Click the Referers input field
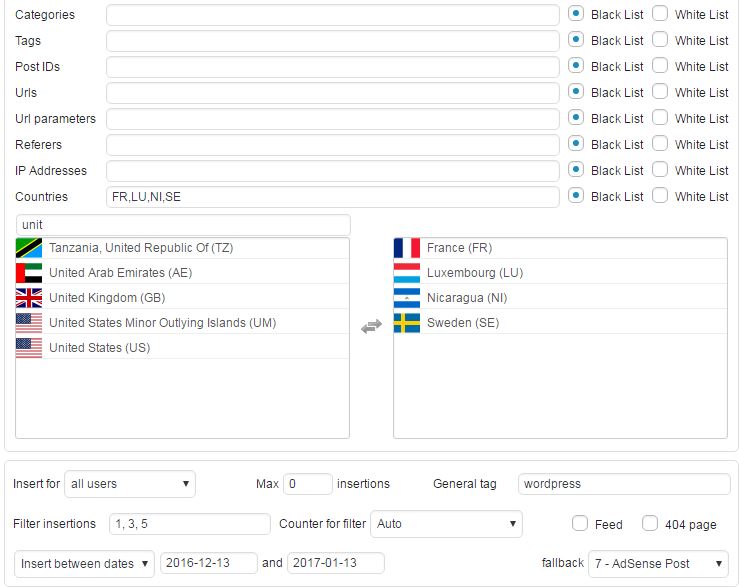The width and height of the screenshot is (739, 587). 333,145
